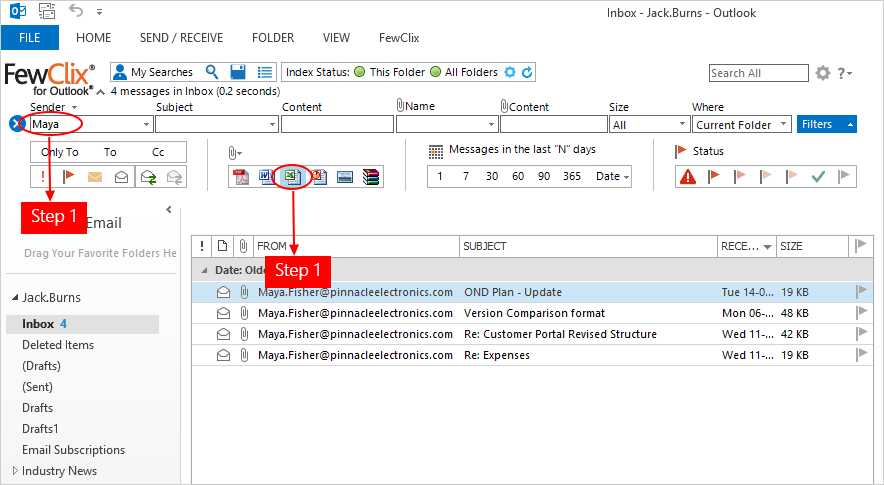Expand the Industry News folder
Viewport: 884px width, 485px height.
15,470
